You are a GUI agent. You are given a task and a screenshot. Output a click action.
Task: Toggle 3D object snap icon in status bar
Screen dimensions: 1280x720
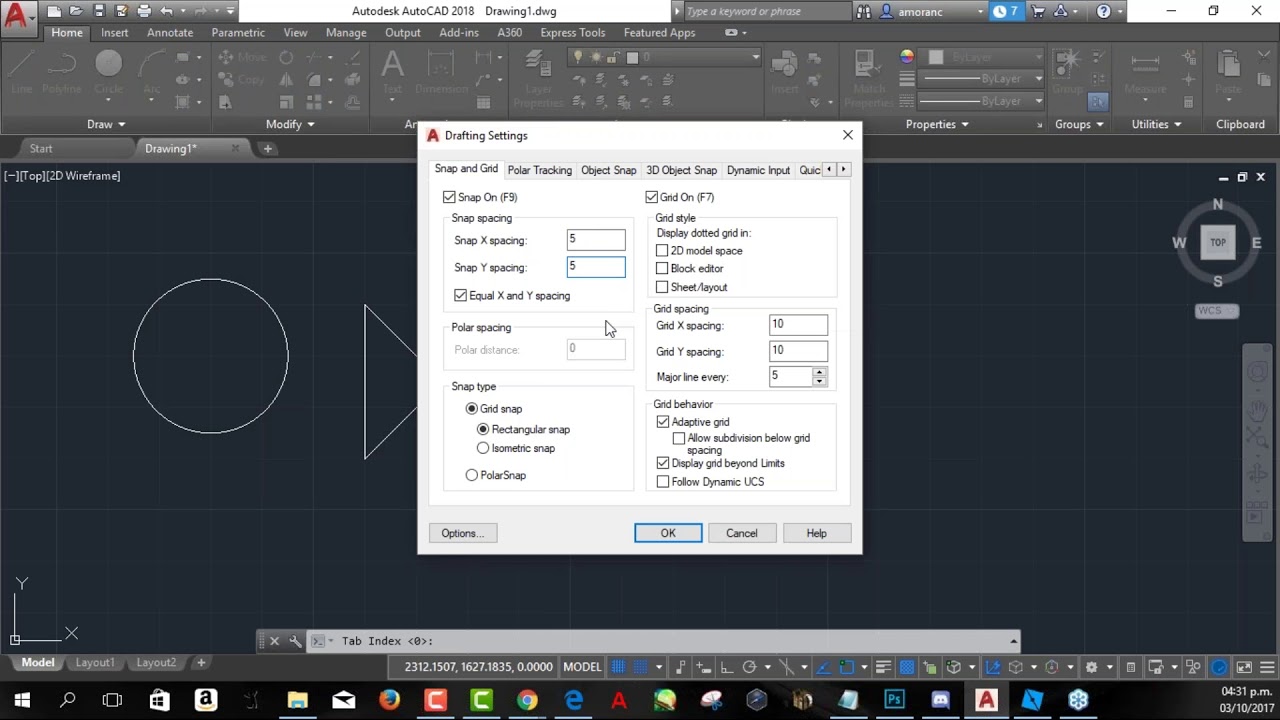[953, 667]
